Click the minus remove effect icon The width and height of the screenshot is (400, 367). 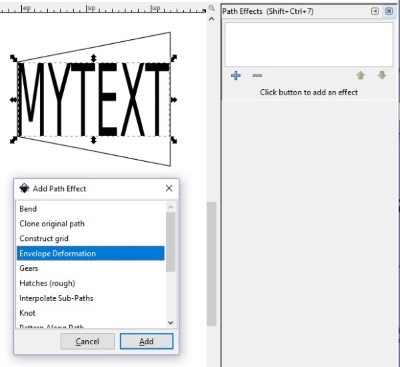(x=257, y=76)
